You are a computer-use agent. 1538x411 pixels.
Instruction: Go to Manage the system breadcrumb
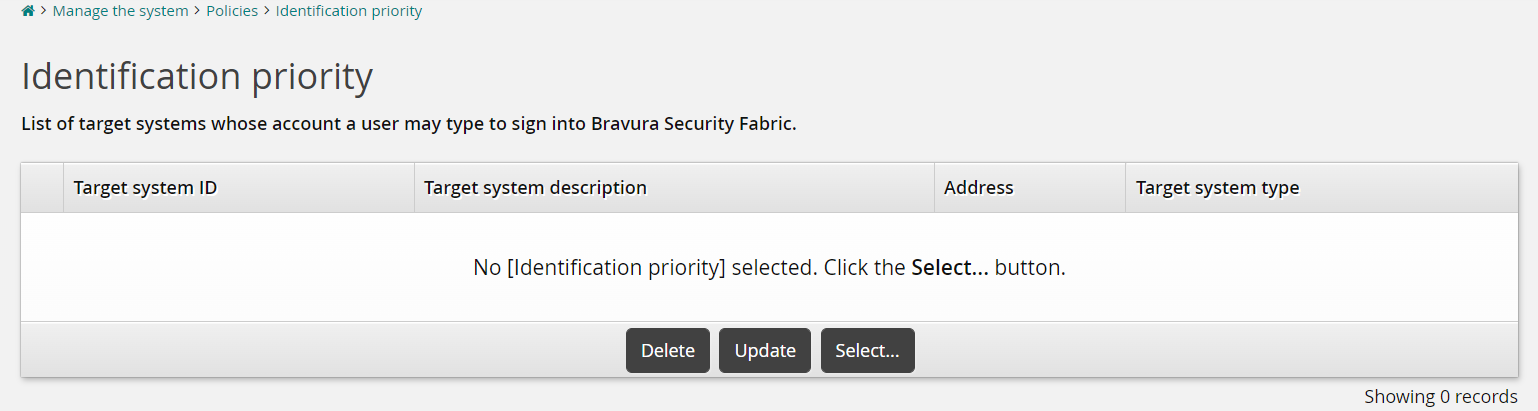coord(120,11)
